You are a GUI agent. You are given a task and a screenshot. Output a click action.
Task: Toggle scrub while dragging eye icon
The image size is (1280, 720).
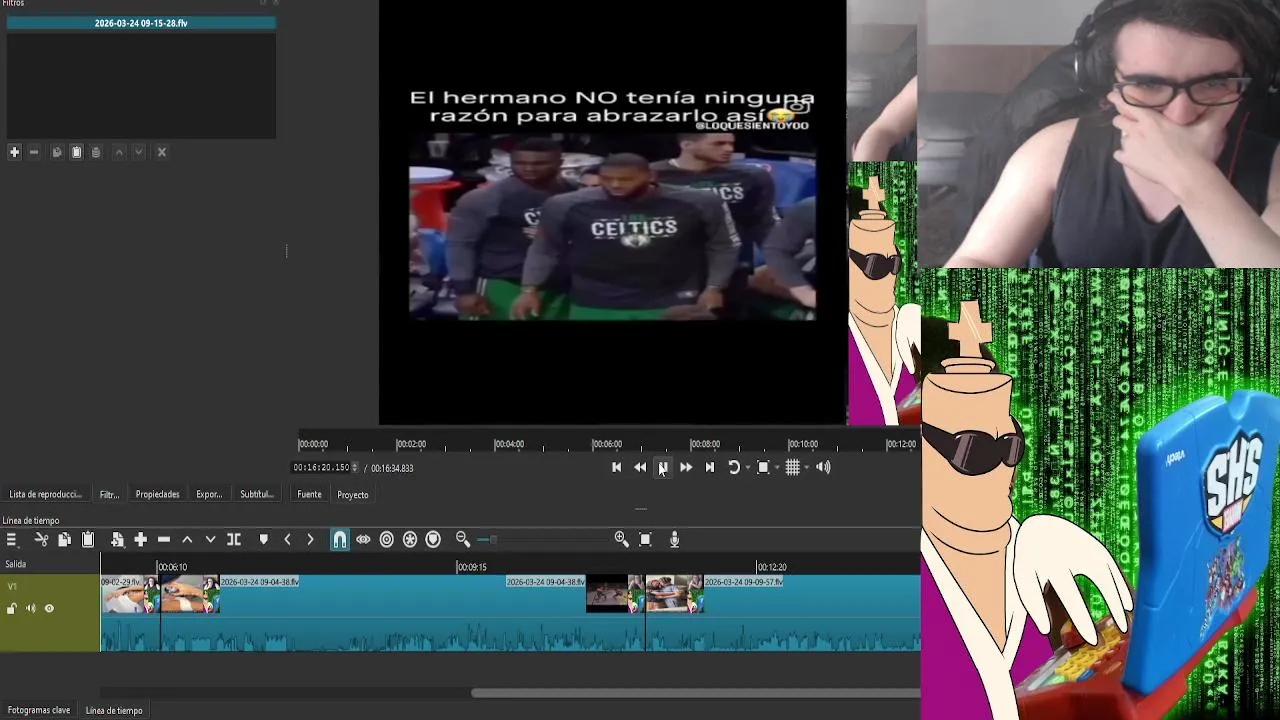363,540
